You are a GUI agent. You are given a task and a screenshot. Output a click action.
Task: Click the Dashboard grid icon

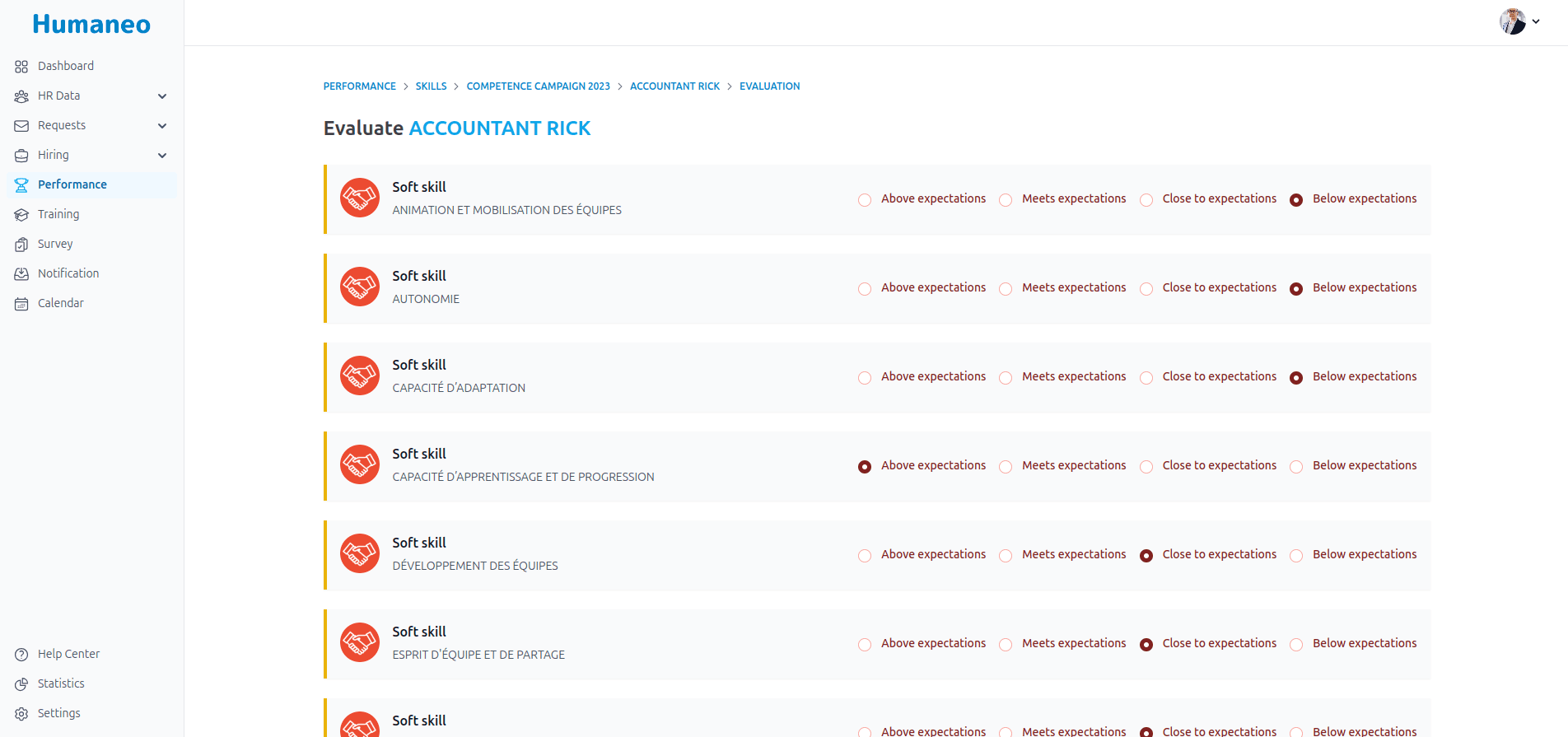point(21,67)
